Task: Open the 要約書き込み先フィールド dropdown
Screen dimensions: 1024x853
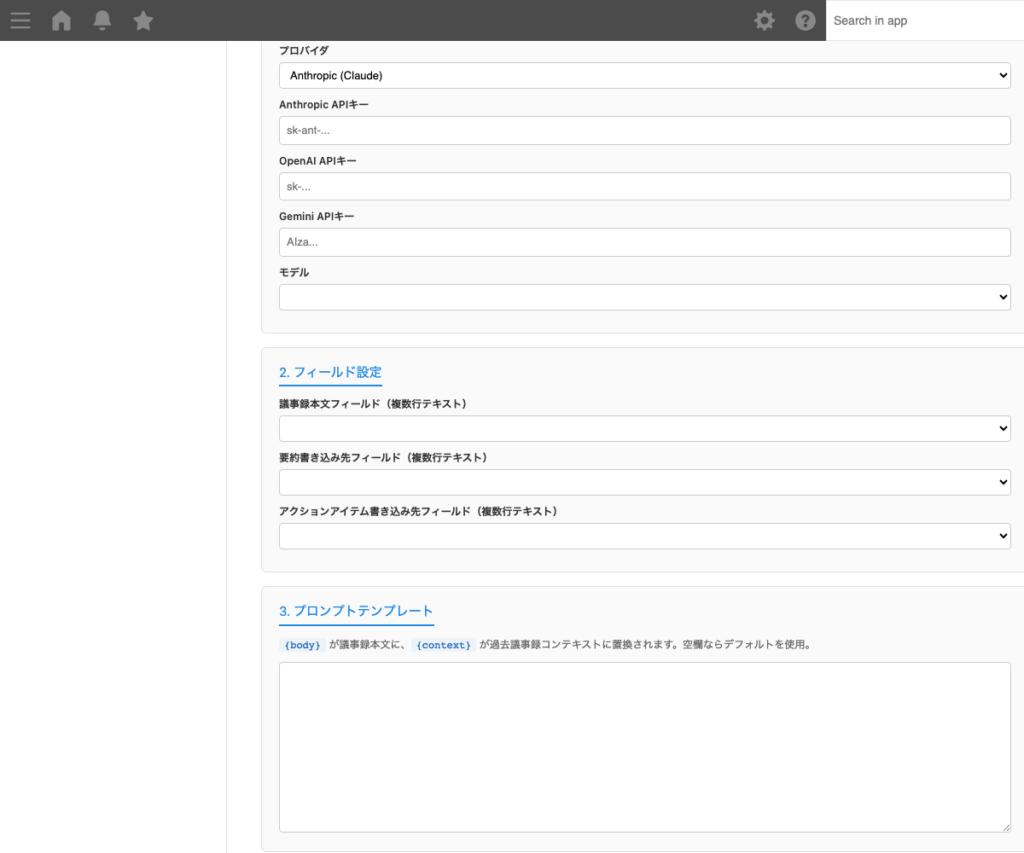Action: (643, 482)
